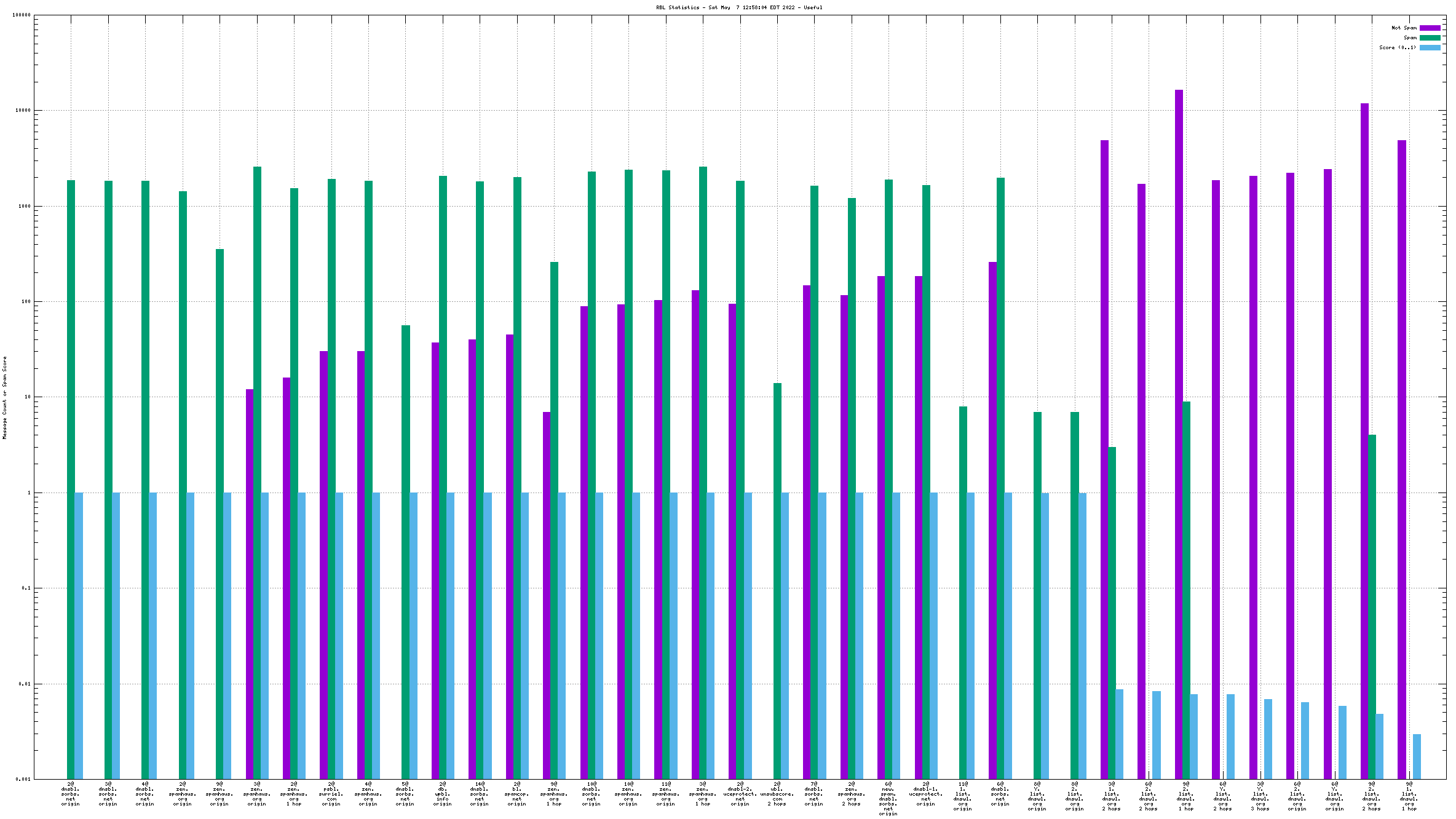Click the 10000 y-axis tick label

click(x=22, y=111)
